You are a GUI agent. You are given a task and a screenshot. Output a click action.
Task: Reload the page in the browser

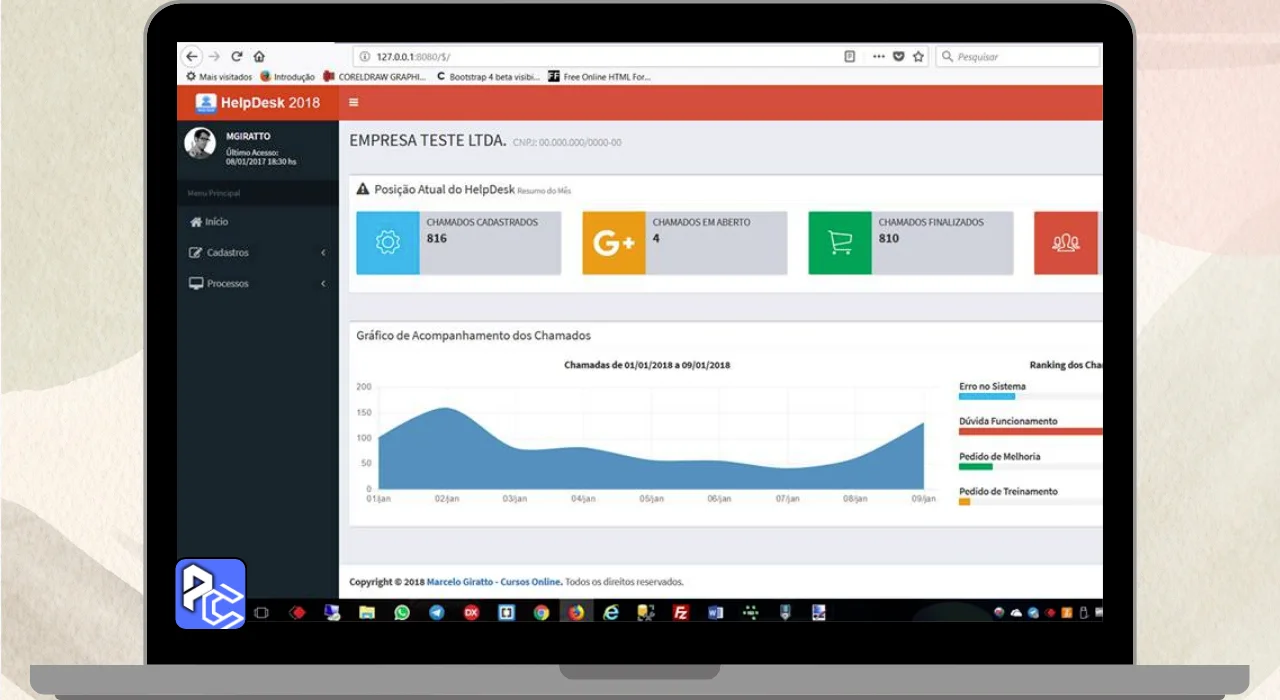[237, 57]
